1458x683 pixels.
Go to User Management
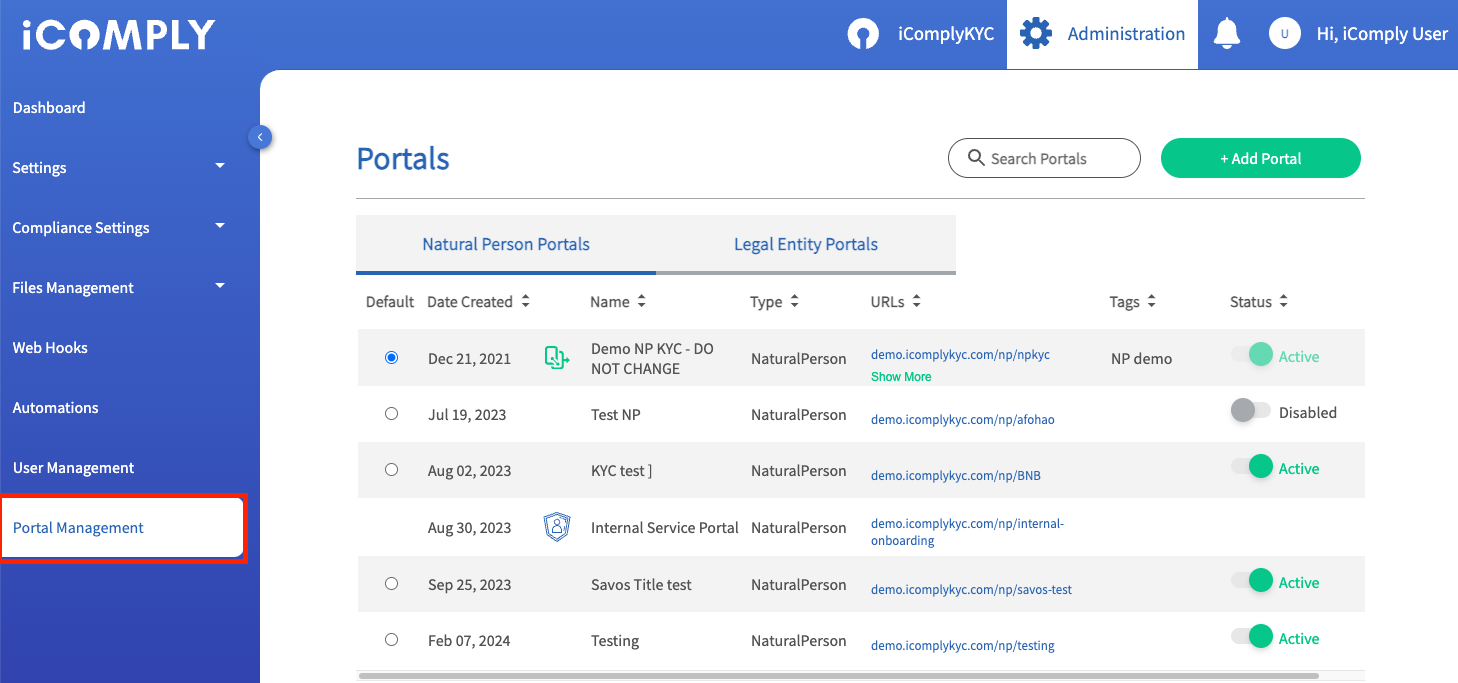73,467
